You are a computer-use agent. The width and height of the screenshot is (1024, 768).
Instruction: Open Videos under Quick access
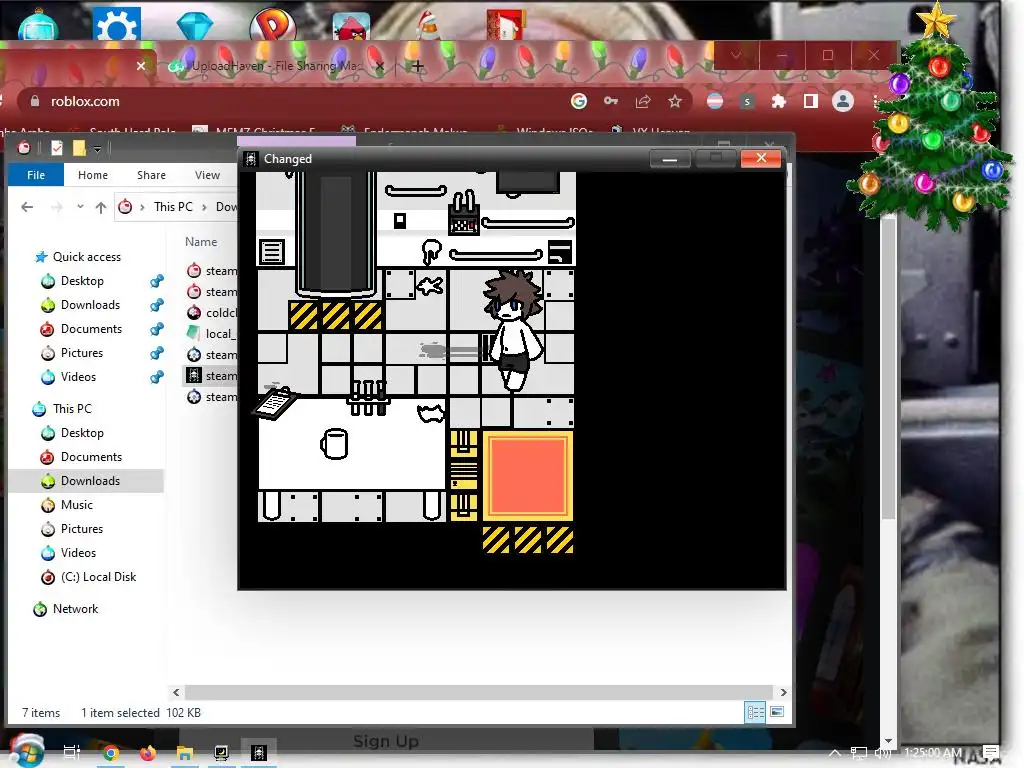[78, 377]
